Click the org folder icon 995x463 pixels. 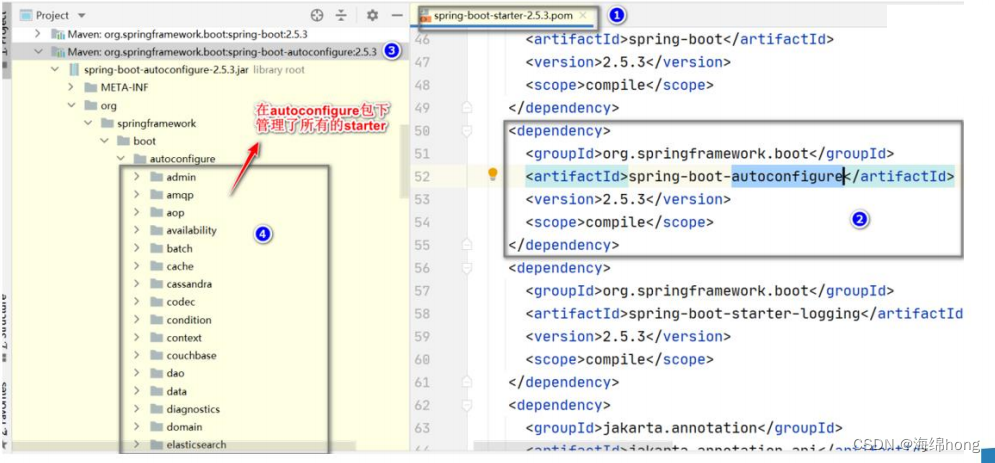click(x=91, y=105)
